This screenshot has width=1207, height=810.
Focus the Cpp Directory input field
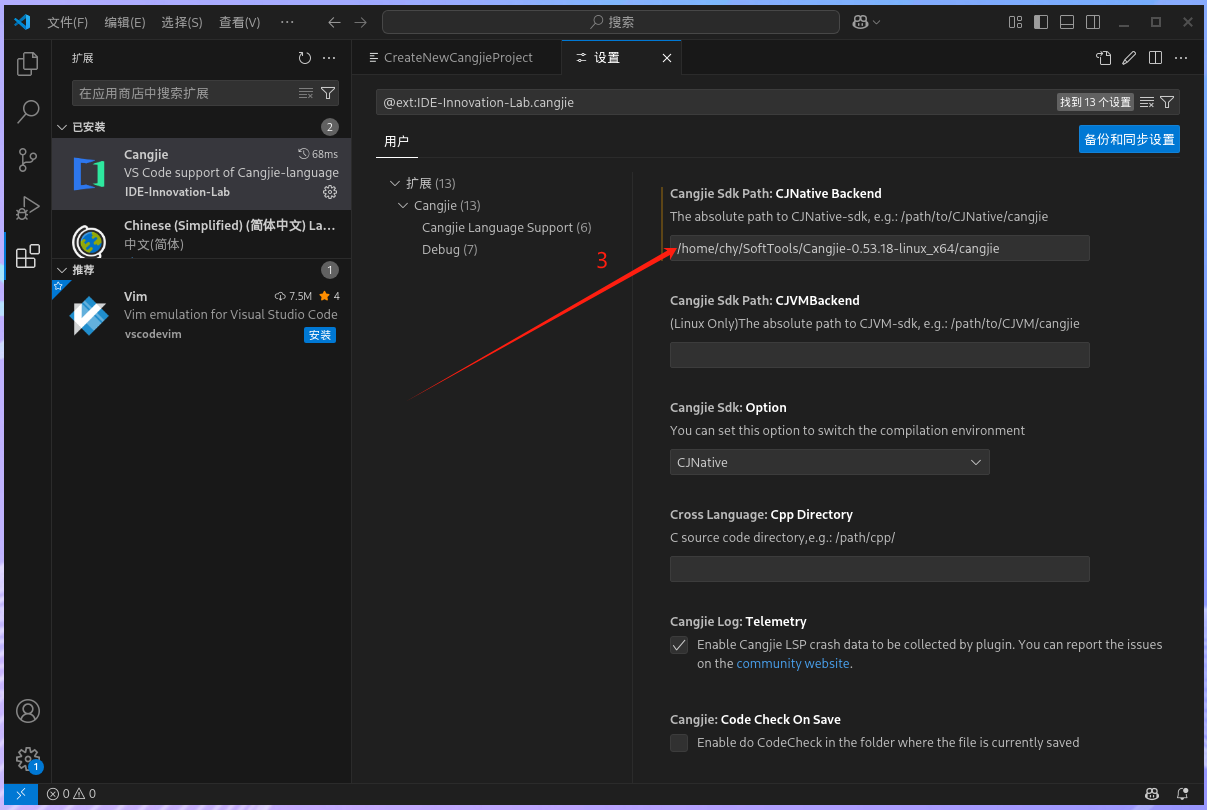pos(879,569)
